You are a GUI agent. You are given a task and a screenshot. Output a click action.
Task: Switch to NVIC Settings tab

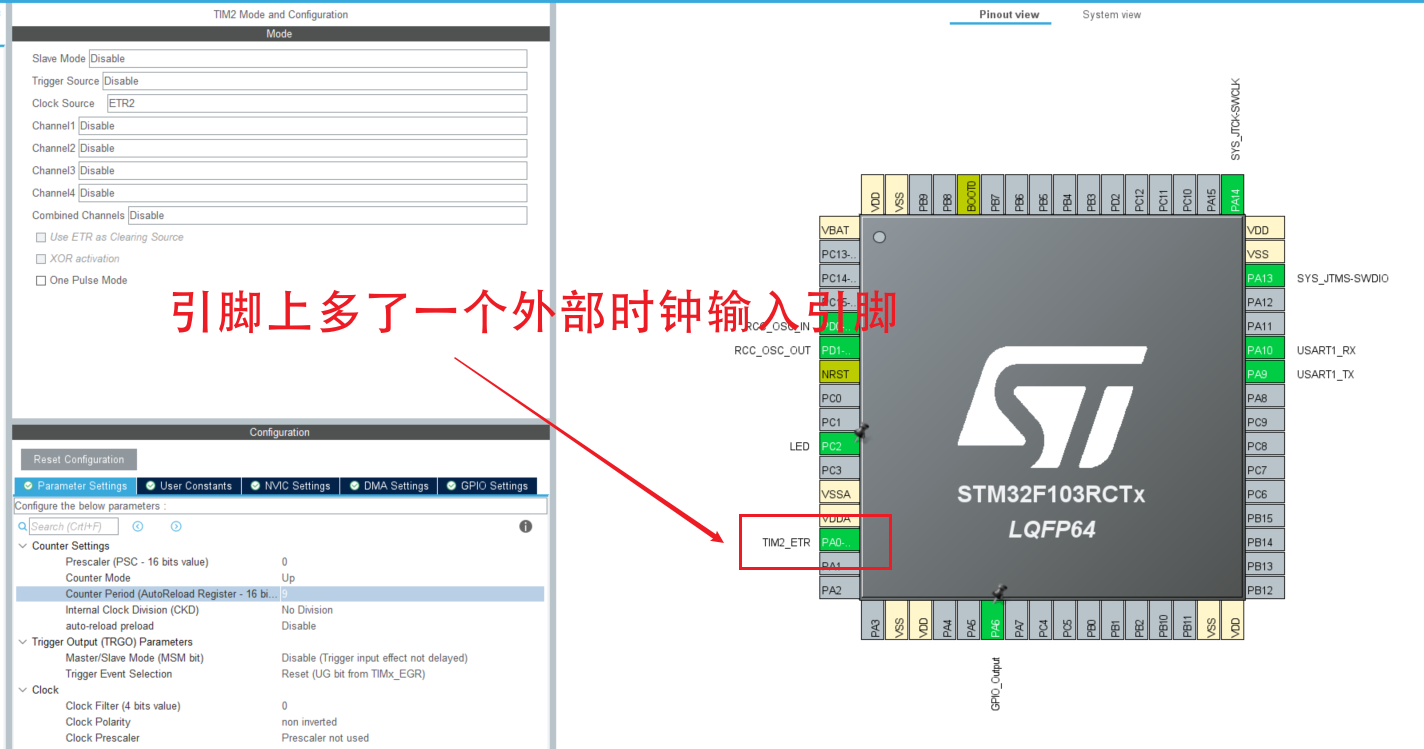(290, 486)
